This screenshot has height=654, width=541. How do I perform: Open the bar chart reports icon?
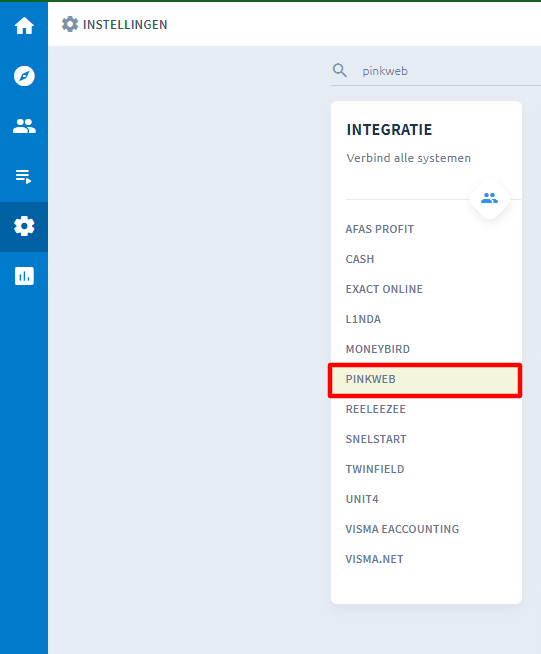point(24,276)
